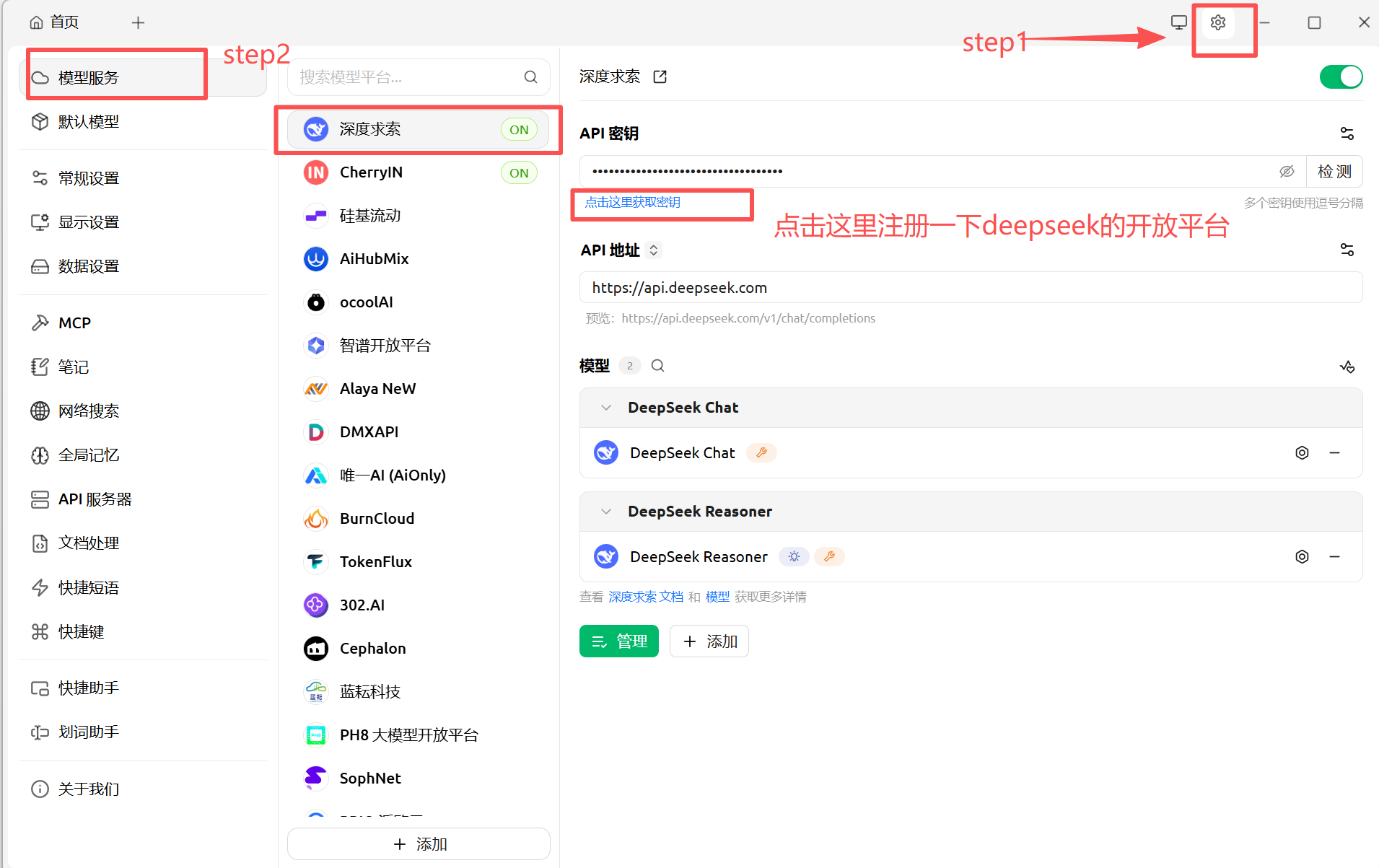The image size is (1379, 868).
Task: Open a new tab with plus icon
Action: pos(138,22)
